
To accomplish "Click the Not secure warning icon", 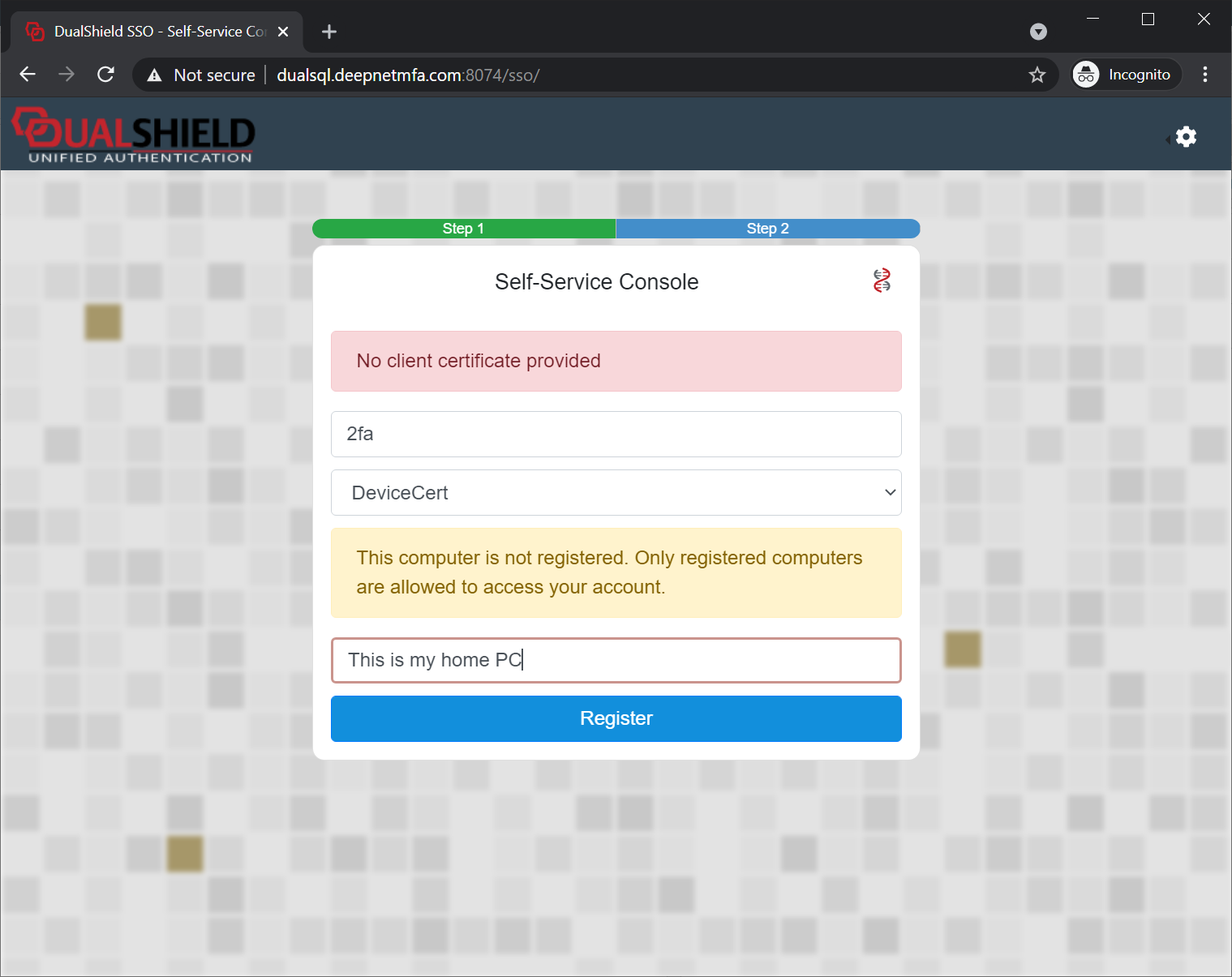I will (x=155, y=75).
